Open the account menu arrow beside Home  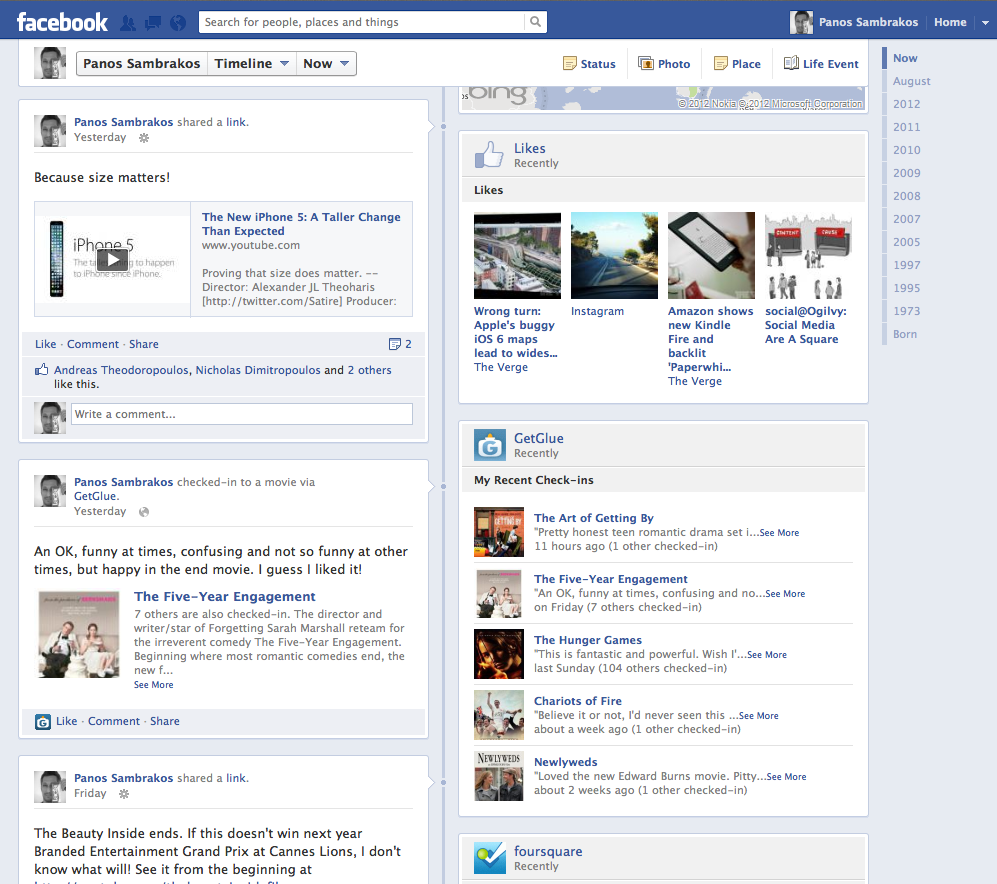click(985, 22)
